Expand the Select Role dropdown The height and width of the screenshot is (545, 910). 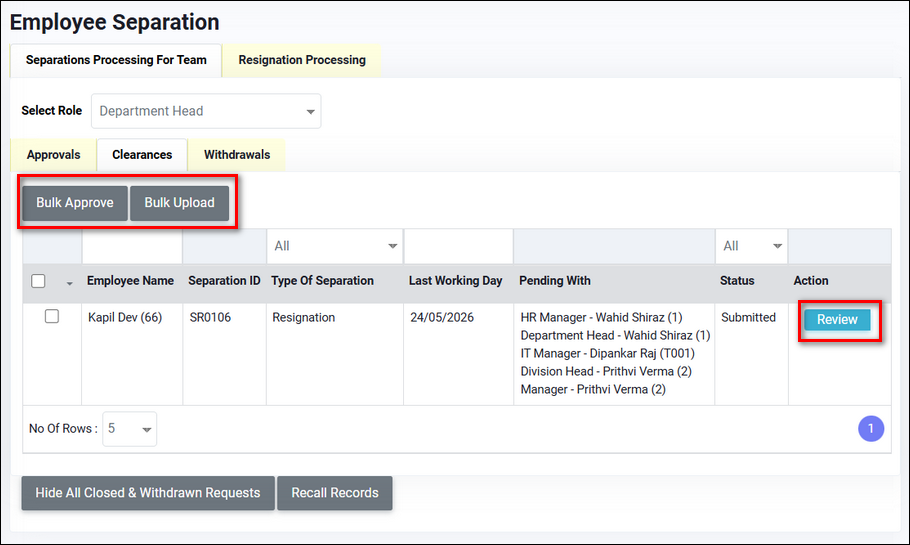[206, 112]
